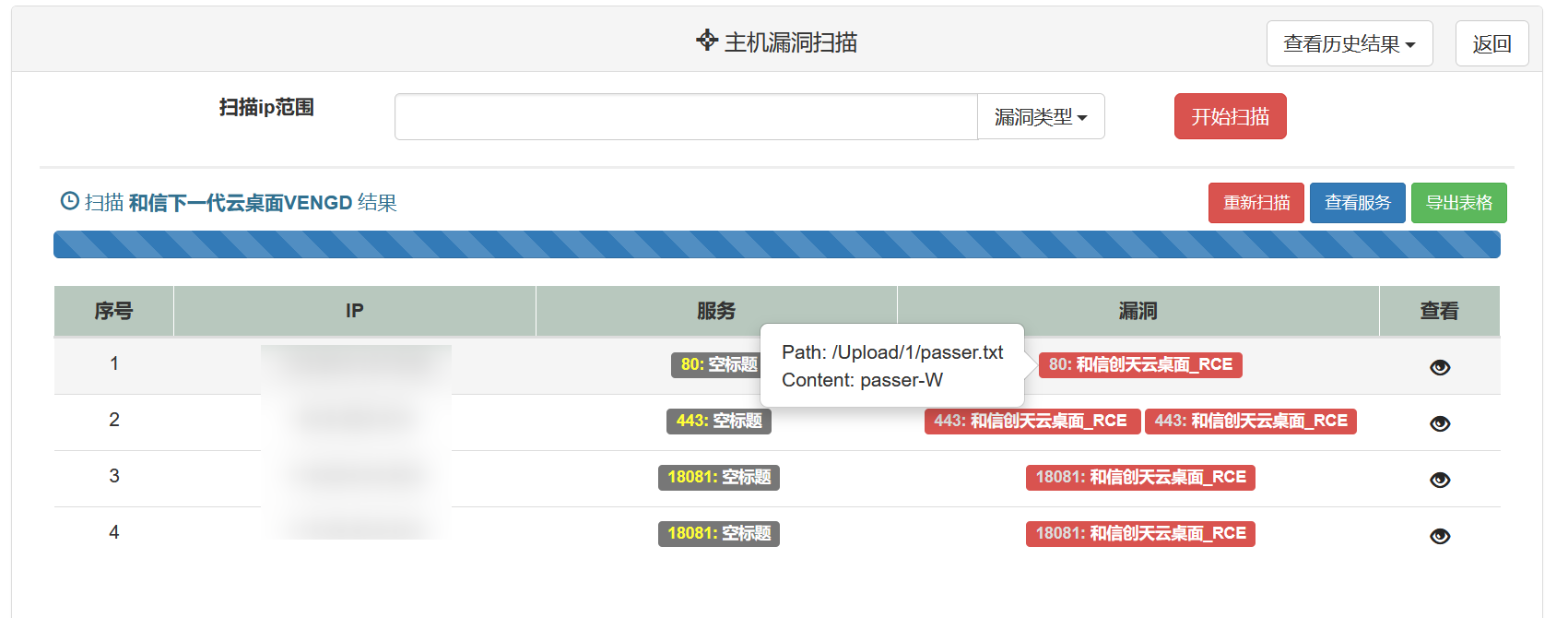The width and height of the screenshot is (1568, 618).
Task: Click the clock icon before 扫描 结果 heading
Action: click(69, 200)
